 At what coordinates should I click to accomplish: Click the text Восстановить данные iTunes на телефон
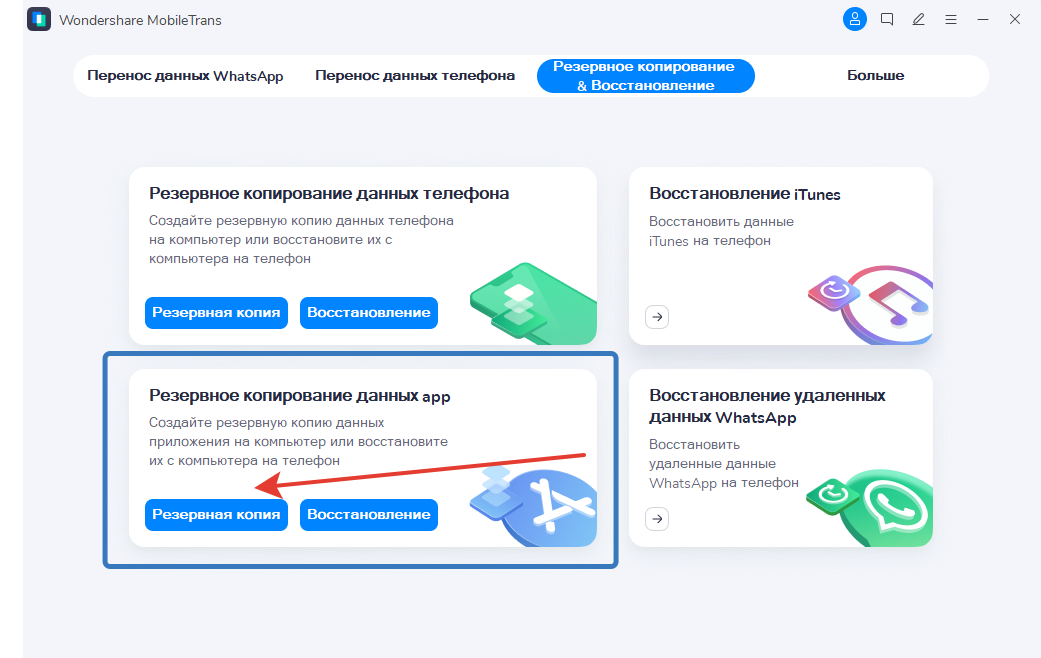click(721, 231)
